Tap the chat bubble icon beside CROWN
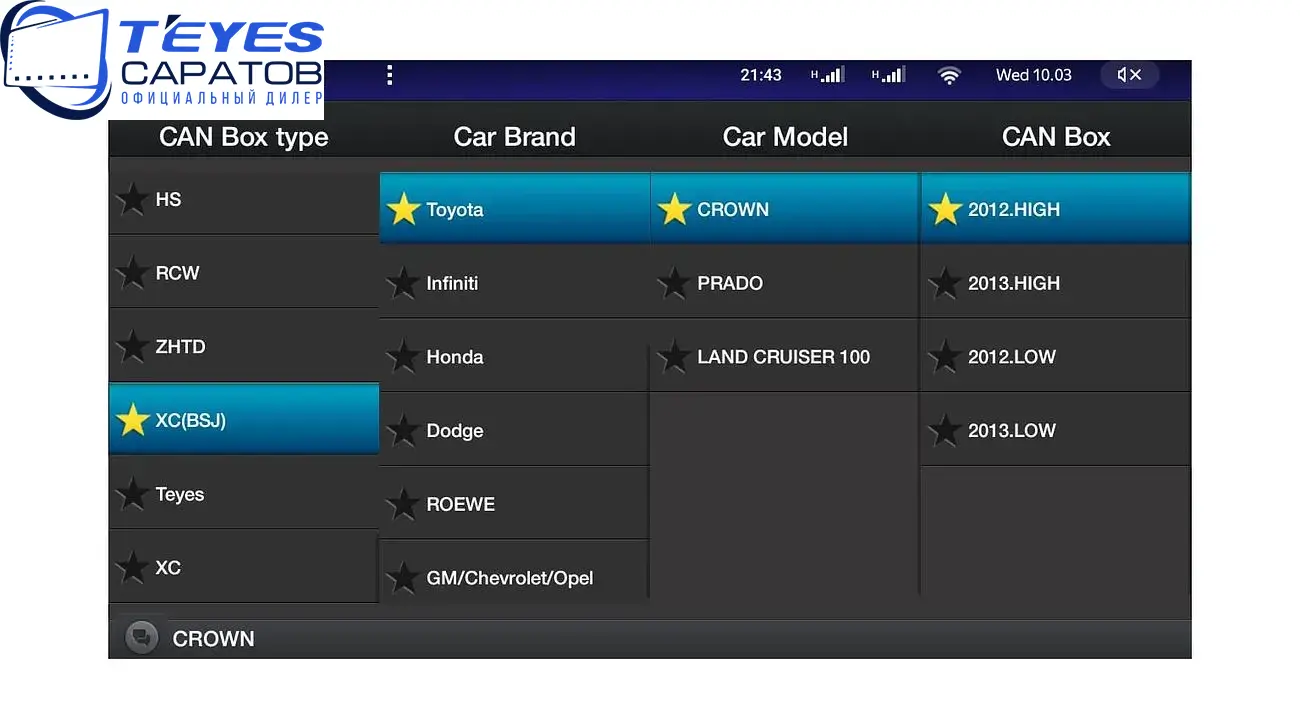Screen dimensions: 1300x719 (x=142, y=638)
